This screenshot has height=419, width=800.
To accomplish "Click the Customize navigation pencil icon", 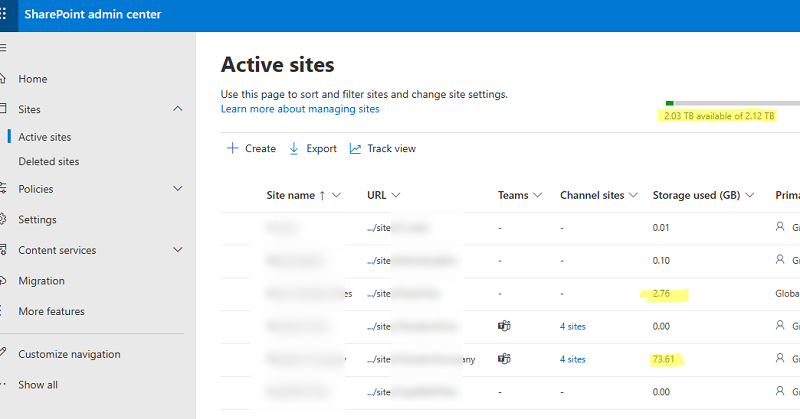I will 3,352.
